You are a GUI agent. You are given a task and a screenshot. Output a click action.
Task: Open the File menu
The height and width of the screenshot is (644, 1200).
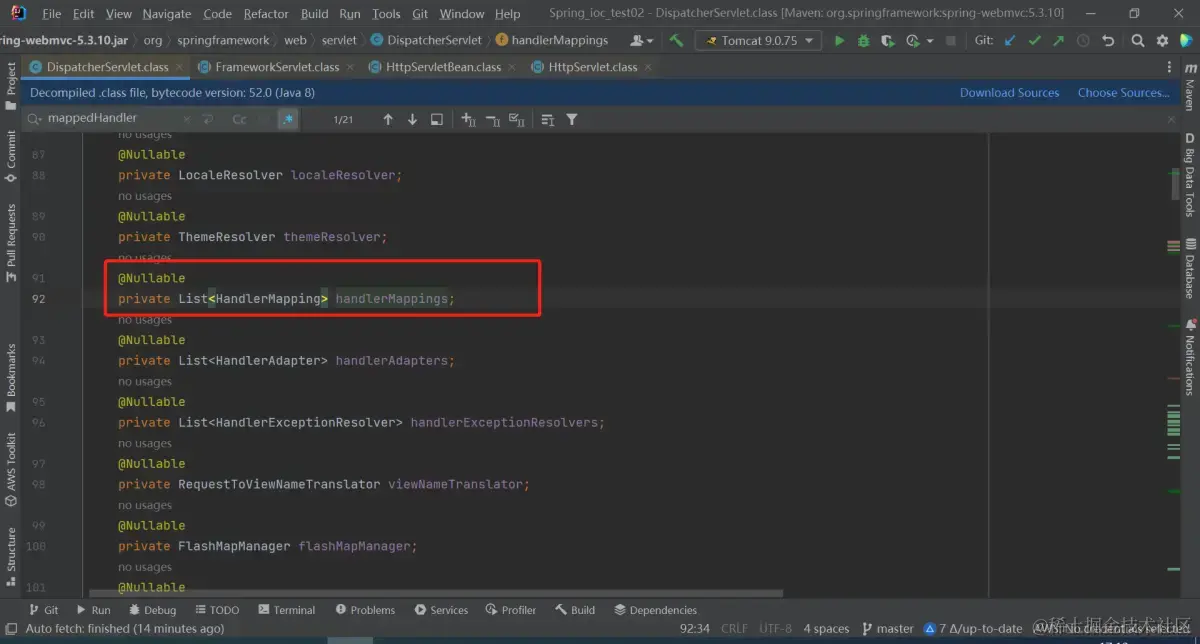click(52, 14)
